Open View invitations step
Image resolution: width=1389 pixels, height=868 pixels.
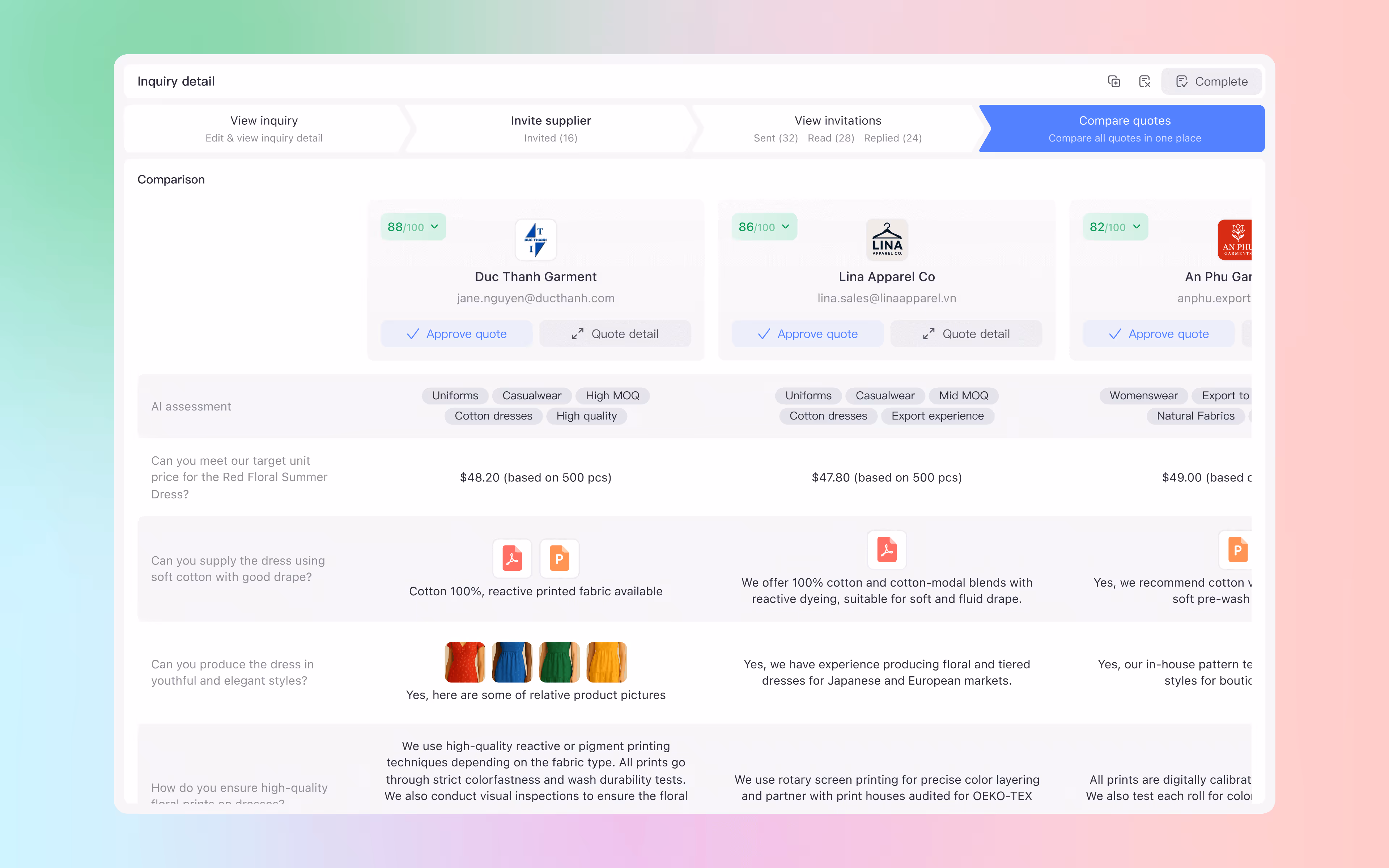point(837,129)
